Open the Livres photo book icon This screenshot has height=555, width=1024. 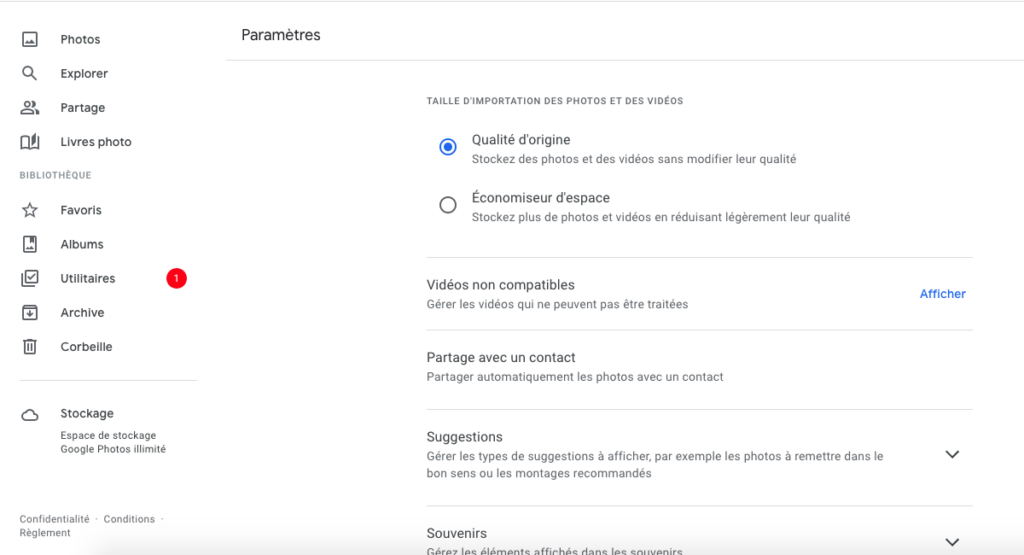29,142
